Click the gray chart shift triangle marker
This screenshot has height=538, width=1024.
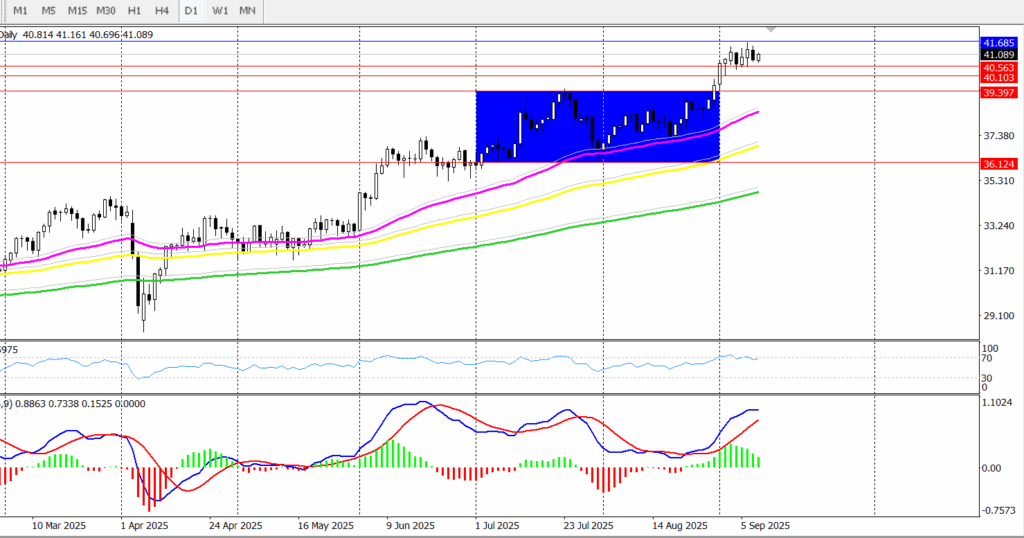tap(770, 28)
